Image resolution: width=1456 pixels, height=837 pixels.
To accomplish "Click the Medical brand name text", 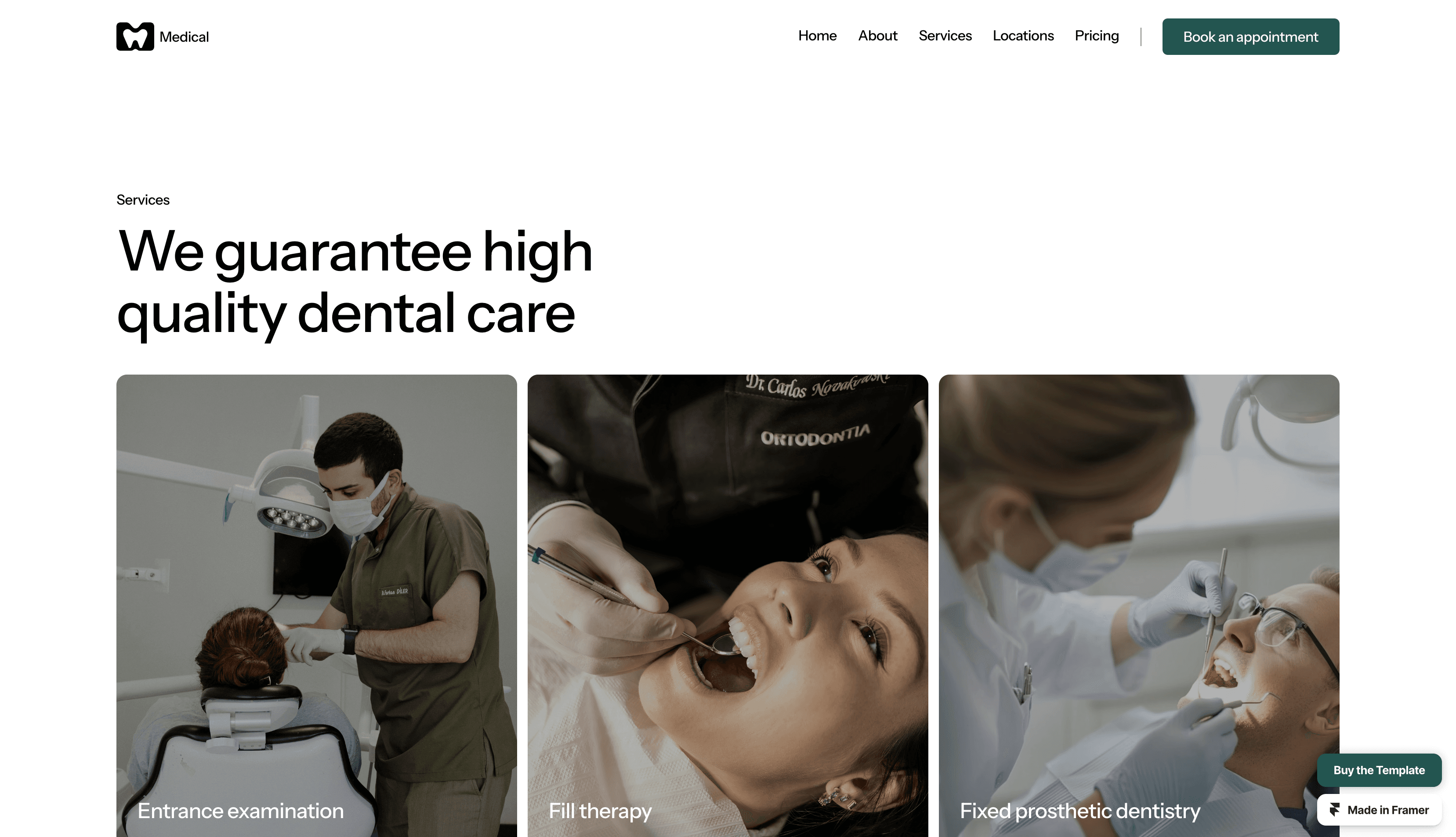I will pos(184,37).
